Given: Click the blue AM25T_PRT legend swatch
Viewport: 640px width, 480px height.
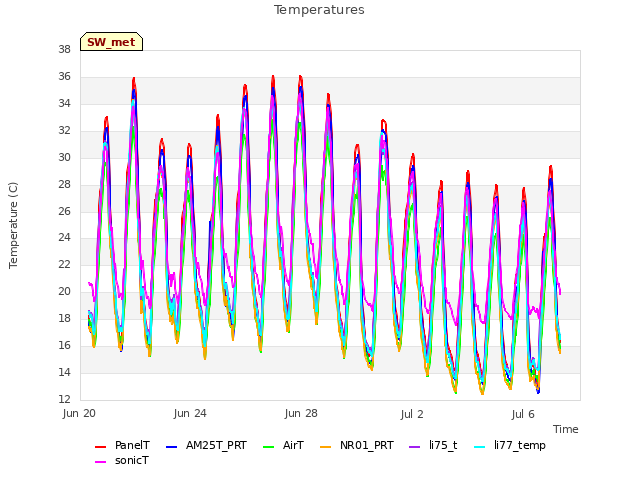Looking at the screenshot, I should click(x=172, y=446).
